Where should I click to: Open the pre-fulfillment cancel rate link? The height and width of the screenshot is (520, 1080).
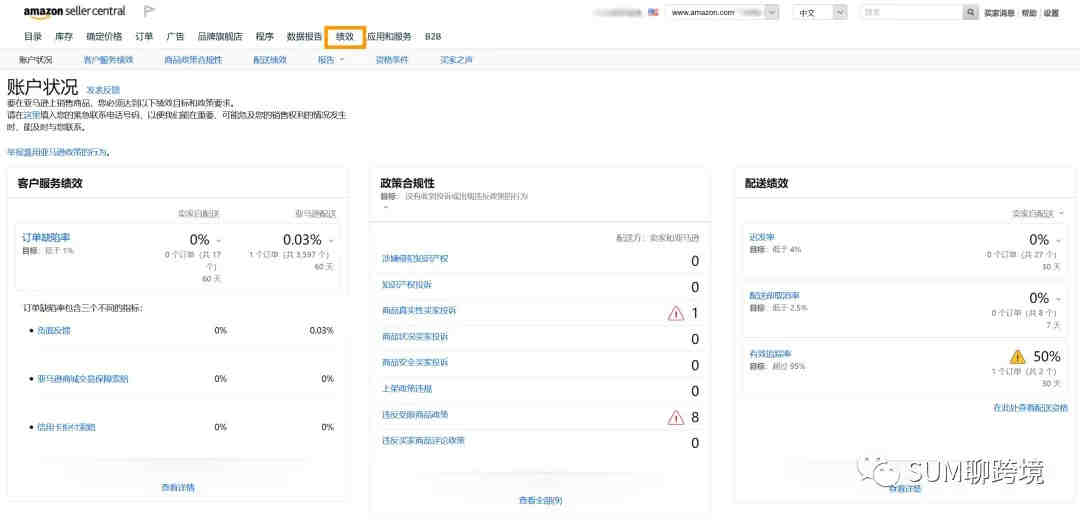tap(774, 295)
